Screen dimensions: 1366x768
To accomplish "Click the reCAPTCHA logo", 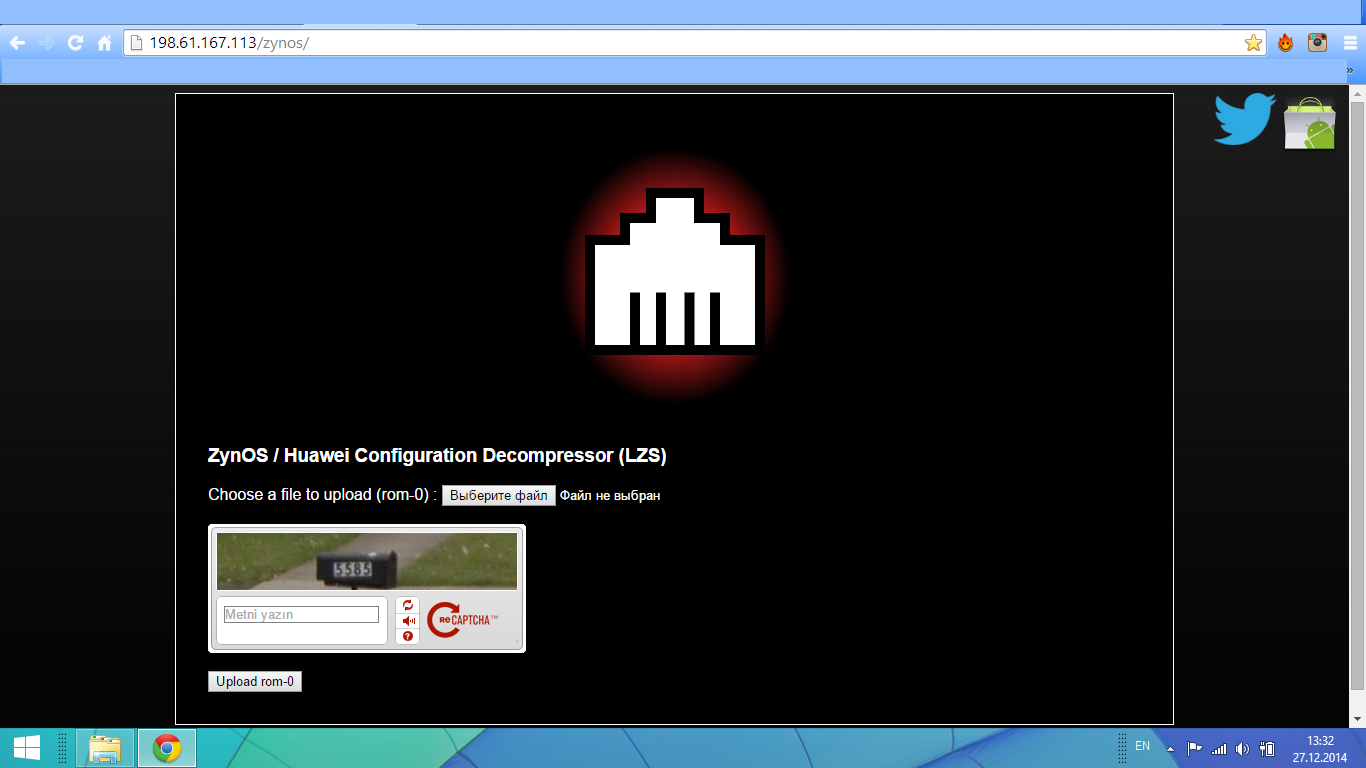I will point(462,620).
